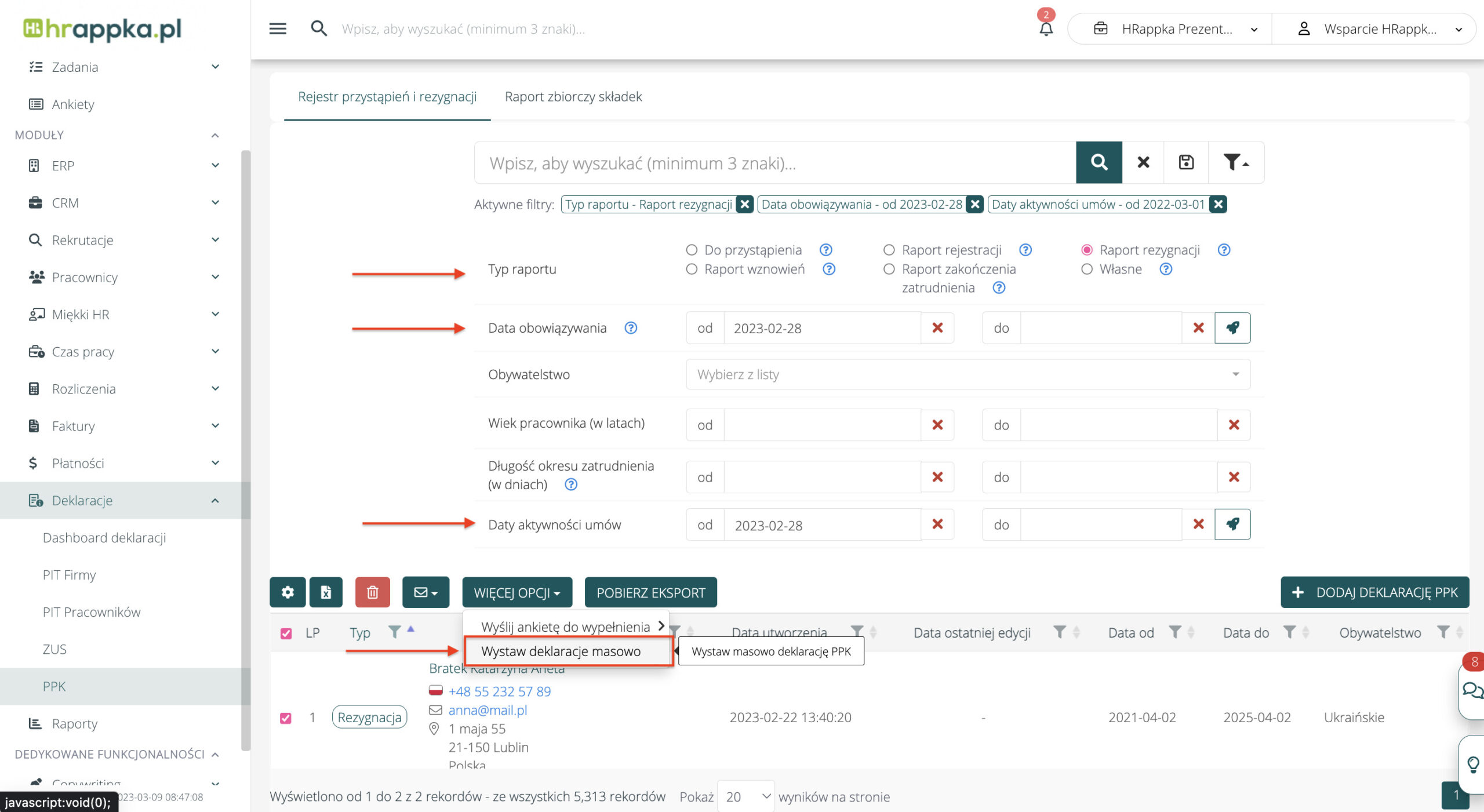Open the WIĘCEJ OPCJI dropdown

tap(517, 592)
